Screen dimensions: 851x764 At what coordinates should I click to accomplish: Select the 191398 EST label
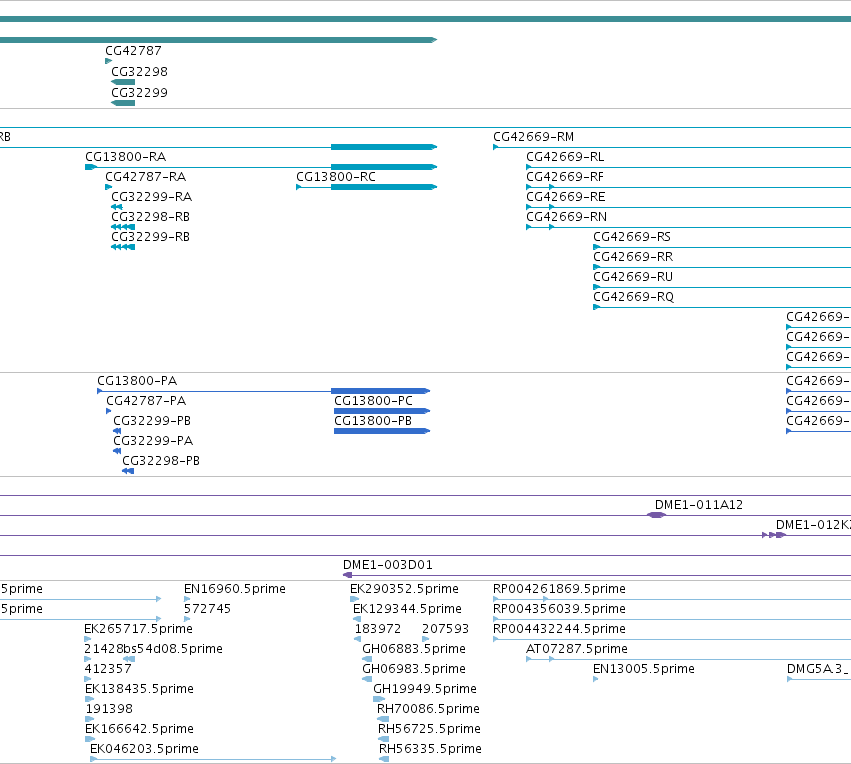click(x=109, y=710)
